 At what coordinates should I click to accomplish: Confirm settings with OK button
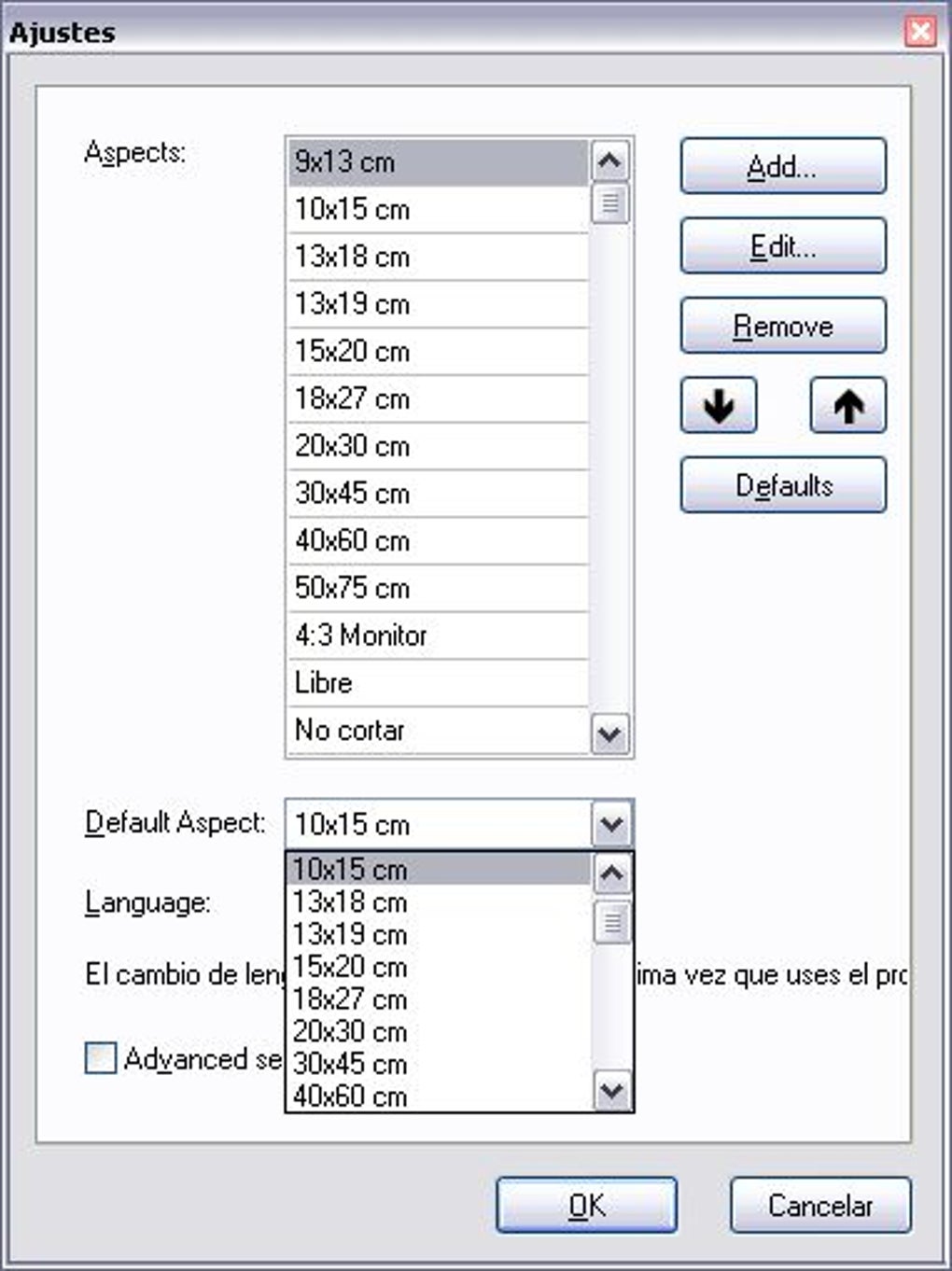[586, 1206]
